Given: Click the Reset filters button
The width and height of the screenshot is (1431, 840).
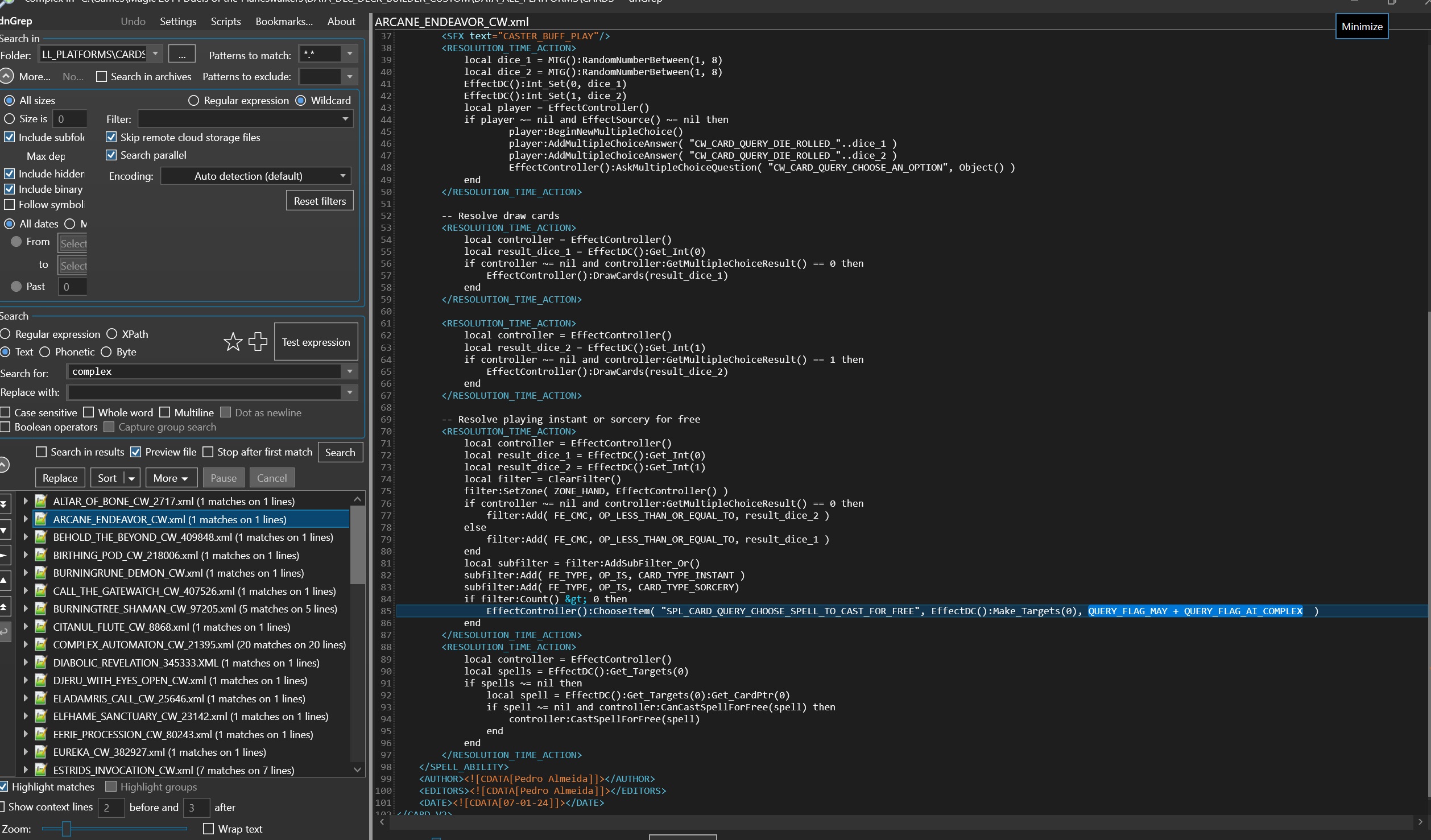Looking at the screenshot, I should pos(320,201).
